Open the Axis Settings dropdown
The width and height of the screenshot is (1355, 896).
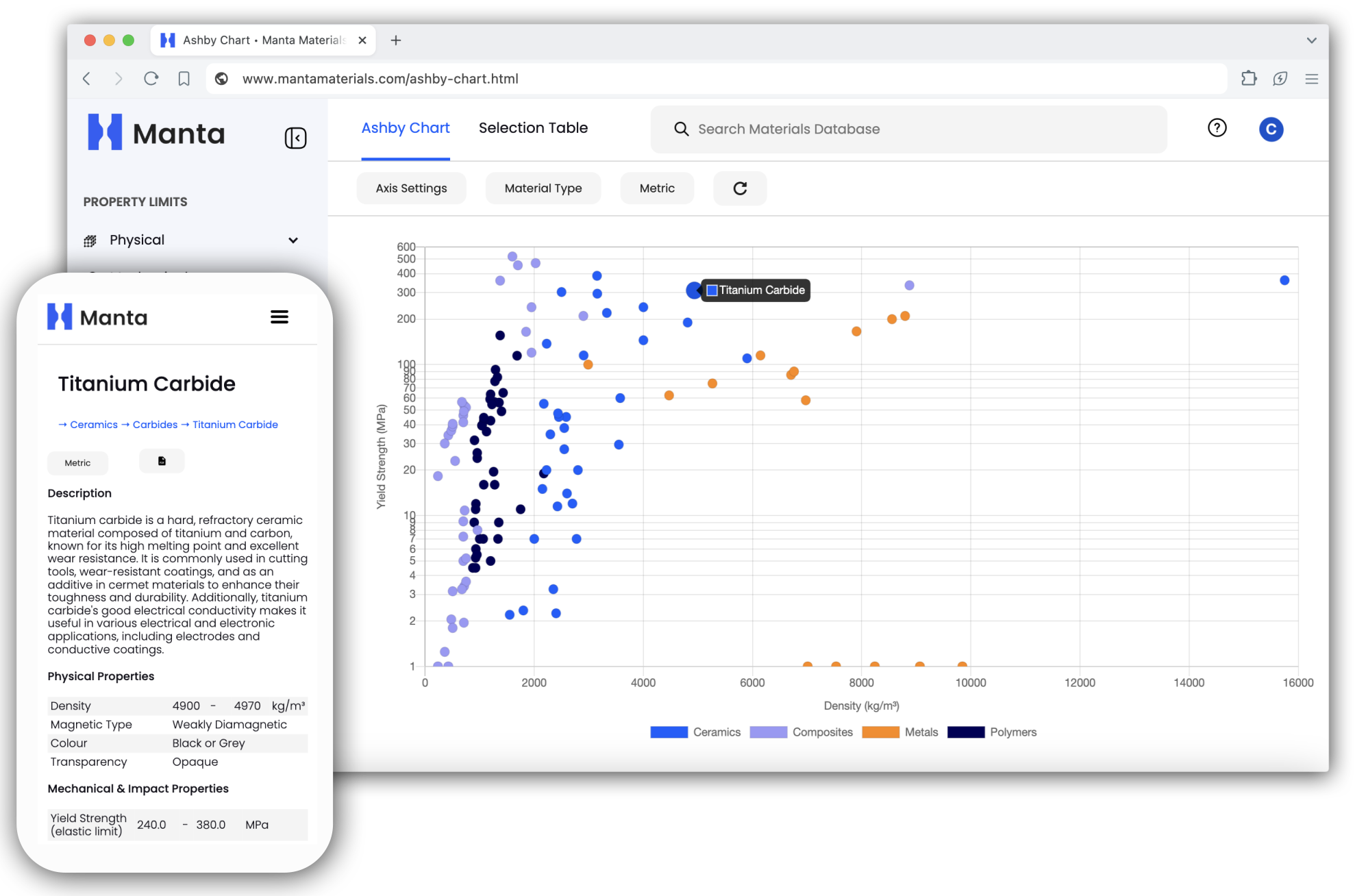click(x=411, y=188)
